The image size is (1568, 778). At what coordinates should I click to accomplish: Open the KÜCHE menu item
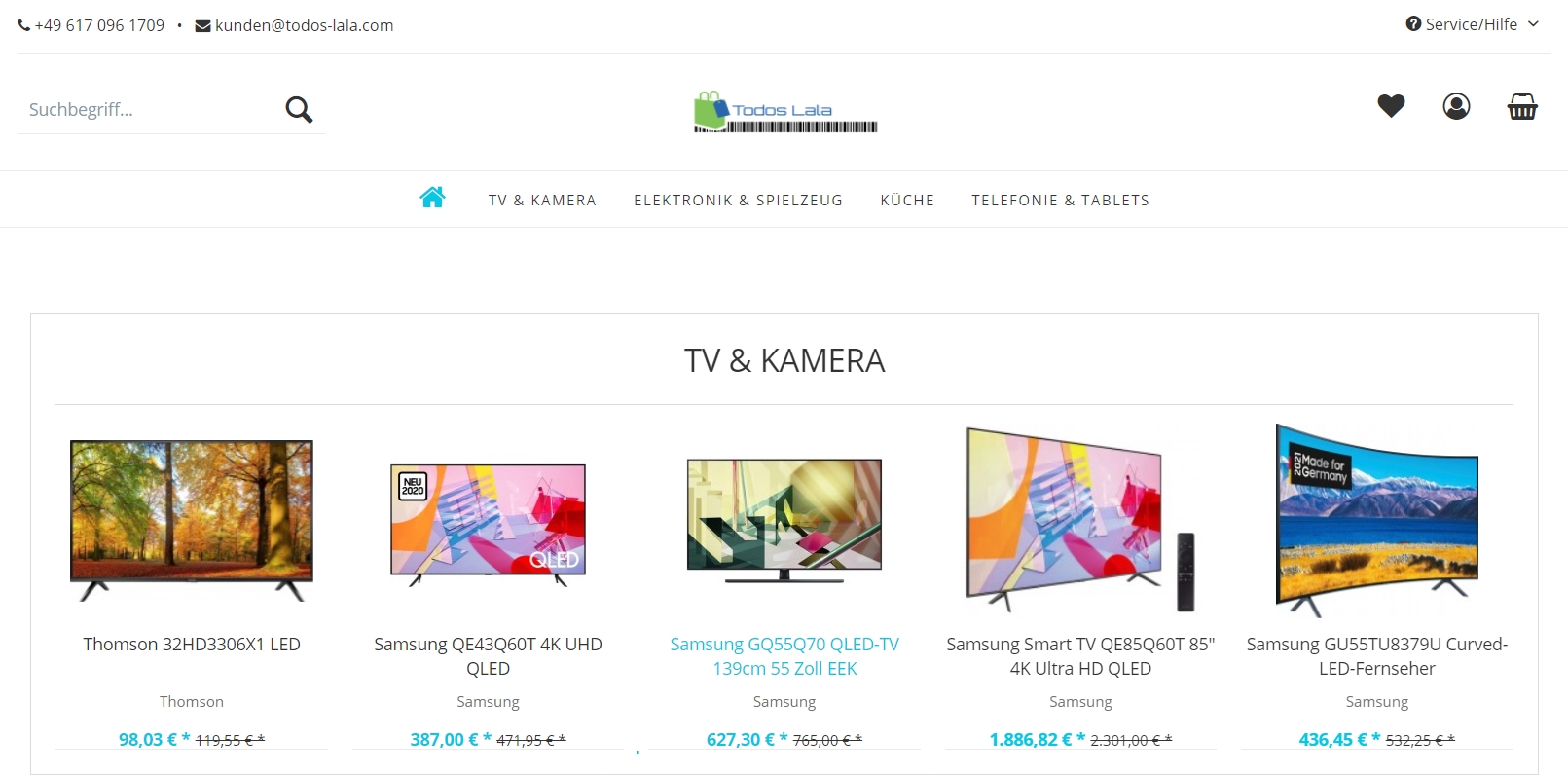(x=907, y=201)
